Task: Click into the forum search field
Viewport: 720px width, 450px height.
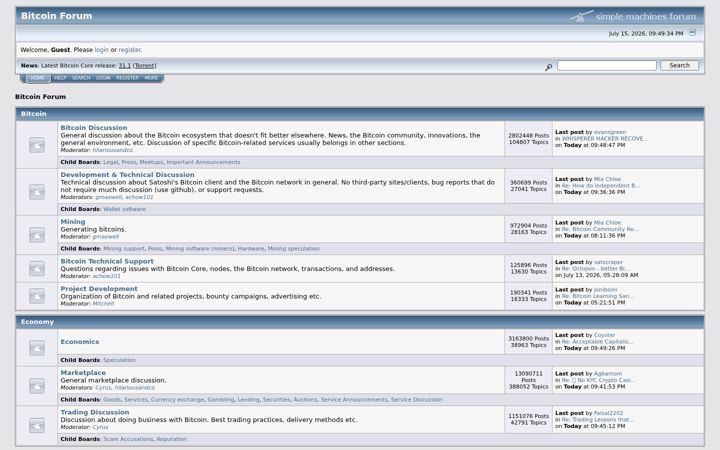Action: (607, 66)
